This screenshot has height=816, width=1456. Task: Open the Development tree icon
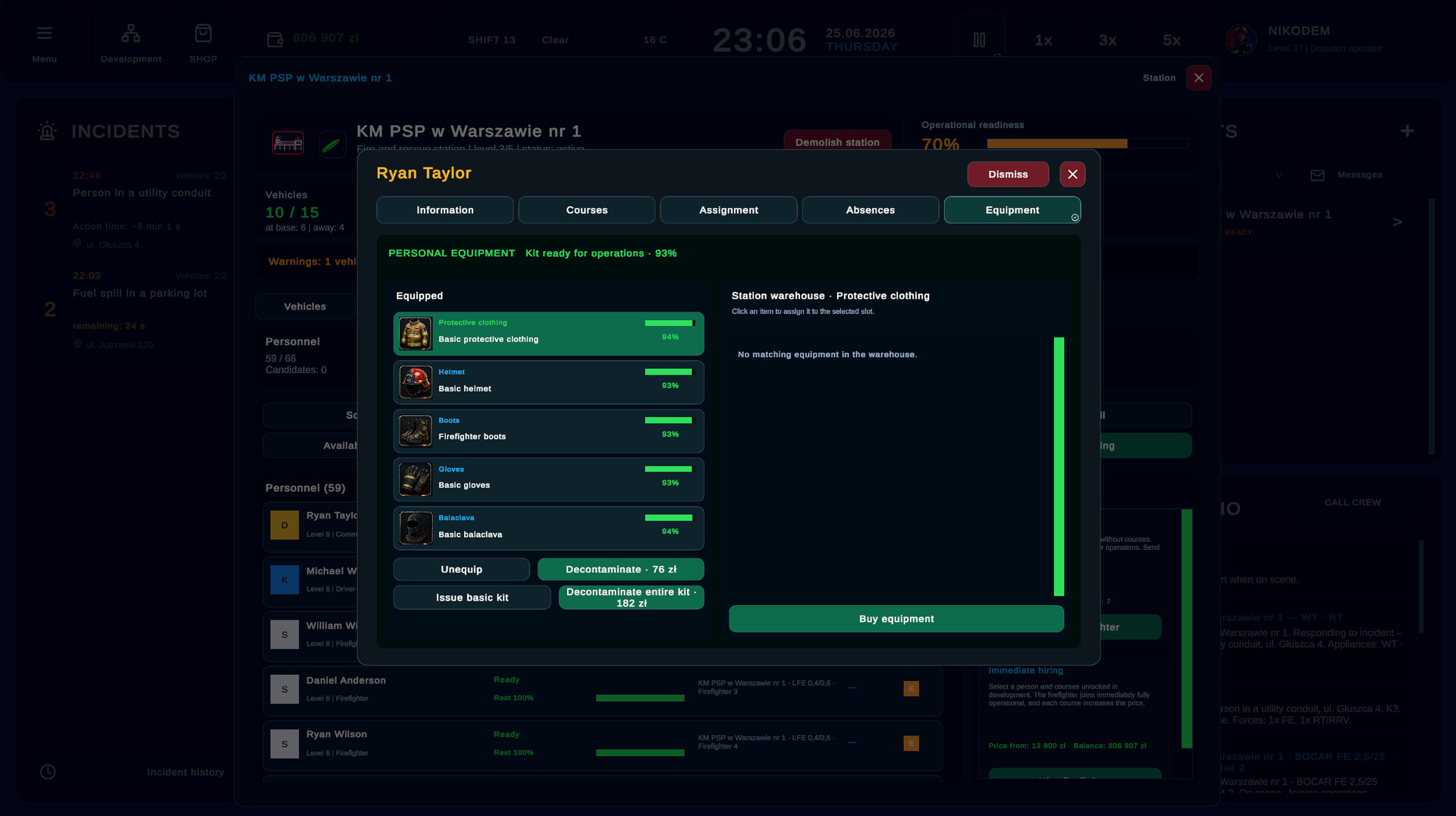pos(130,33)
